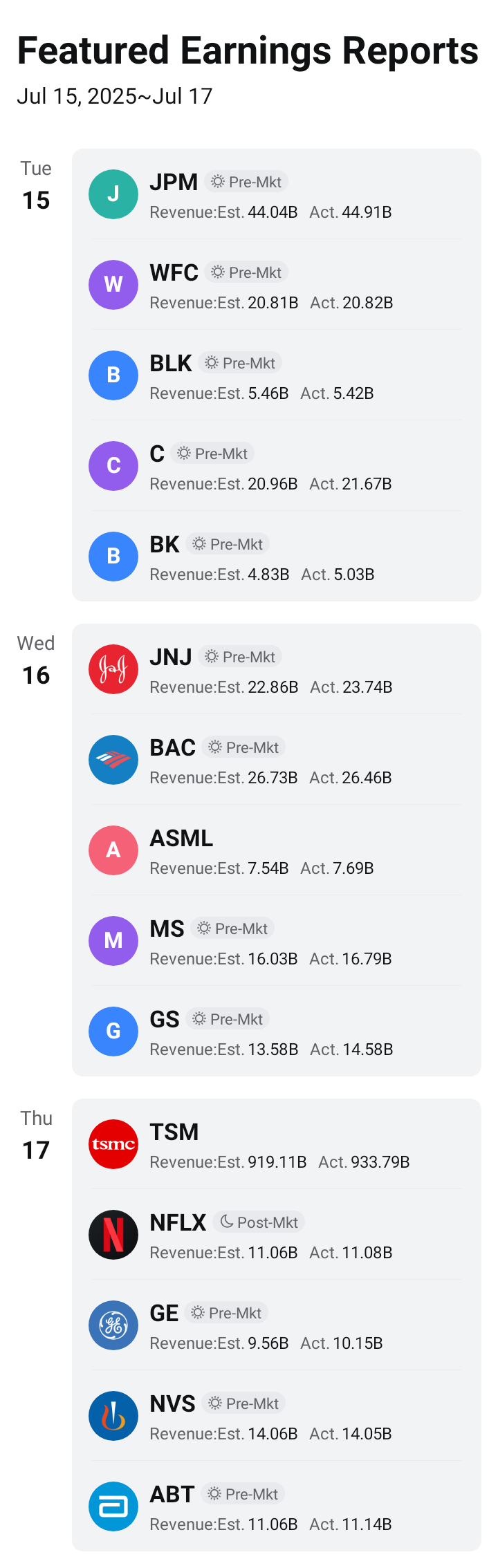
Task: Open the JPM green J icon
Action: pos(113,194)
